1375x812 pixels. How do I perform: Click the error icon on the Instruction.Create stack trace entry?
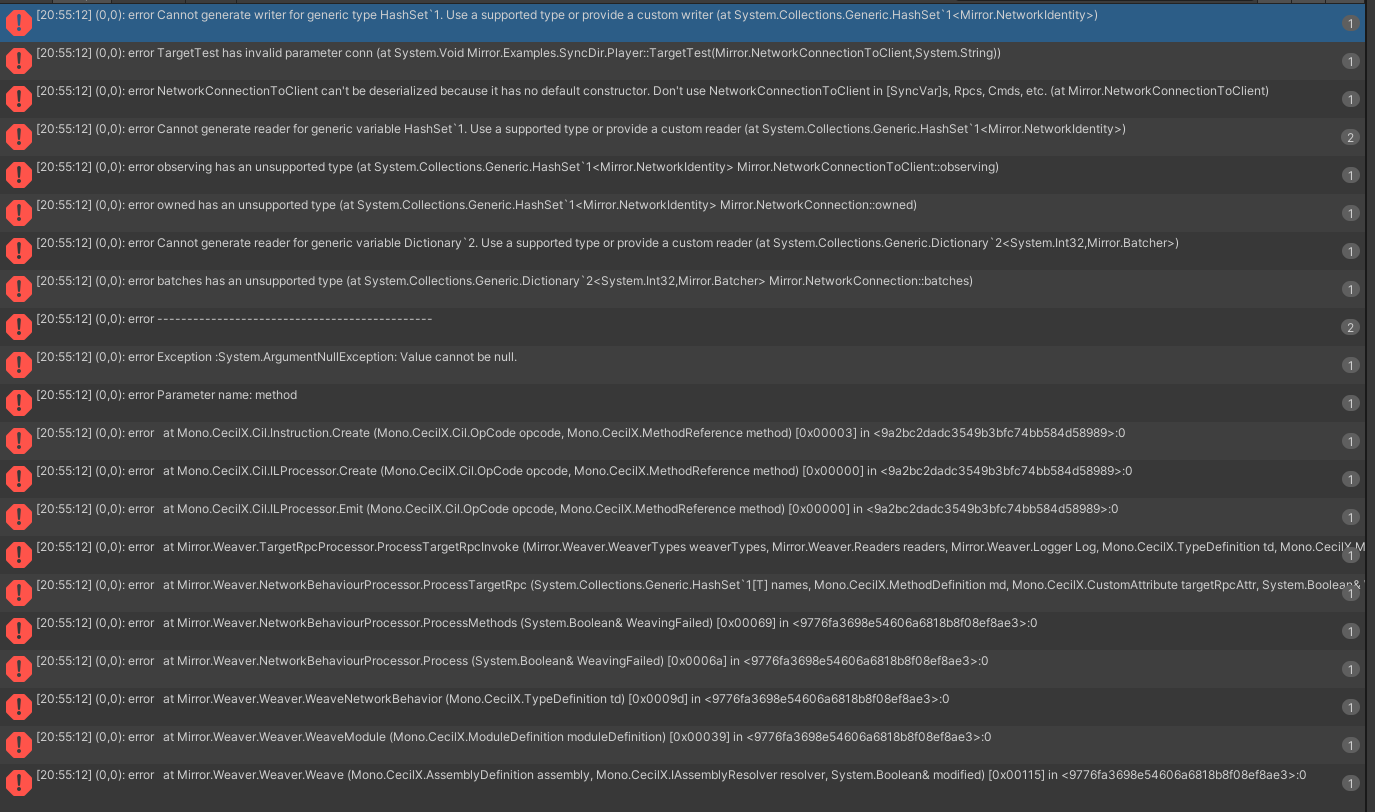pyautogui.click(x=18, y=440)
